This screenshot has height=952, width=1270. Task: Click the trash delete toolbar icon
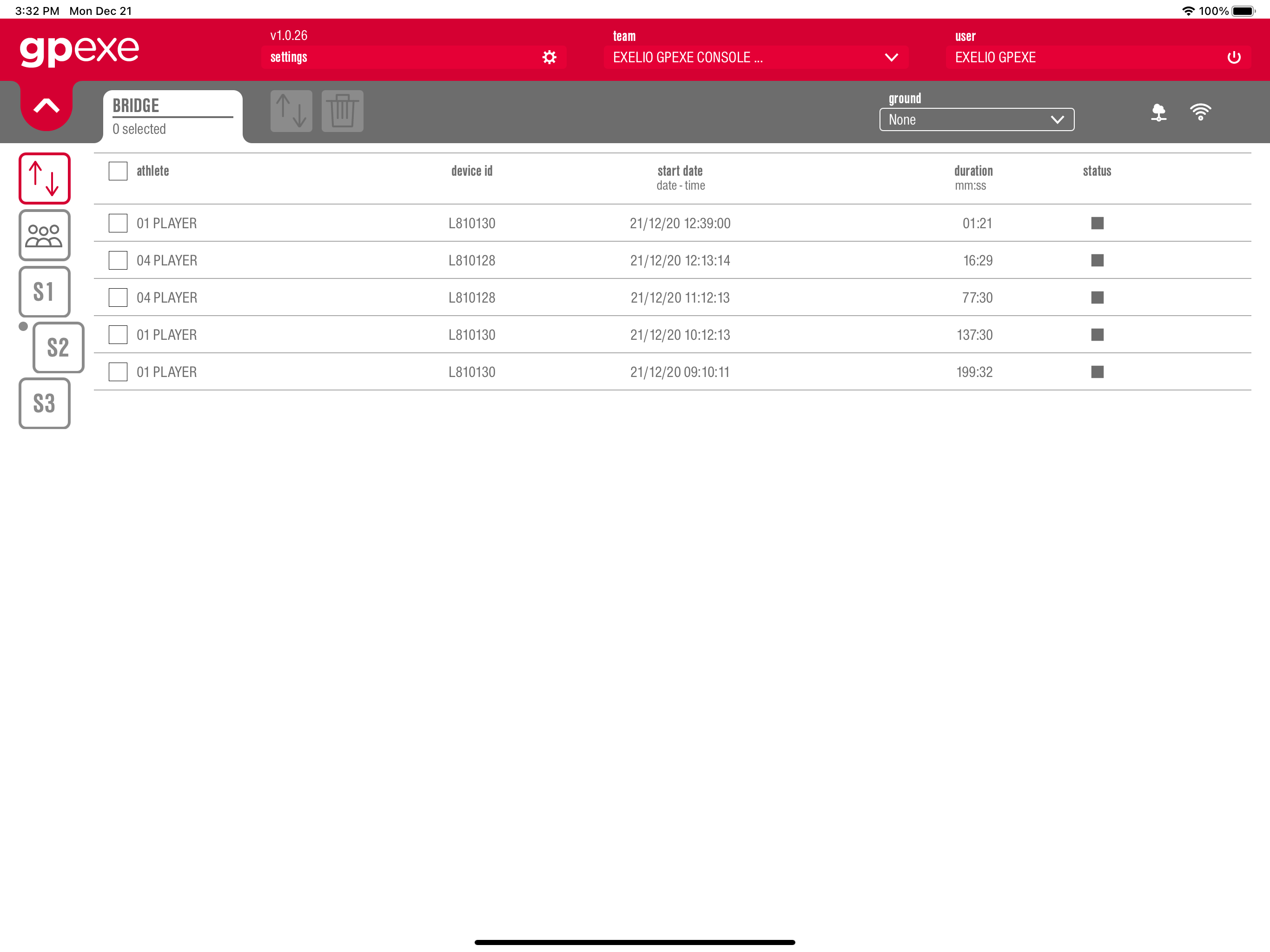pyautogui.click(x=342, y=111)
